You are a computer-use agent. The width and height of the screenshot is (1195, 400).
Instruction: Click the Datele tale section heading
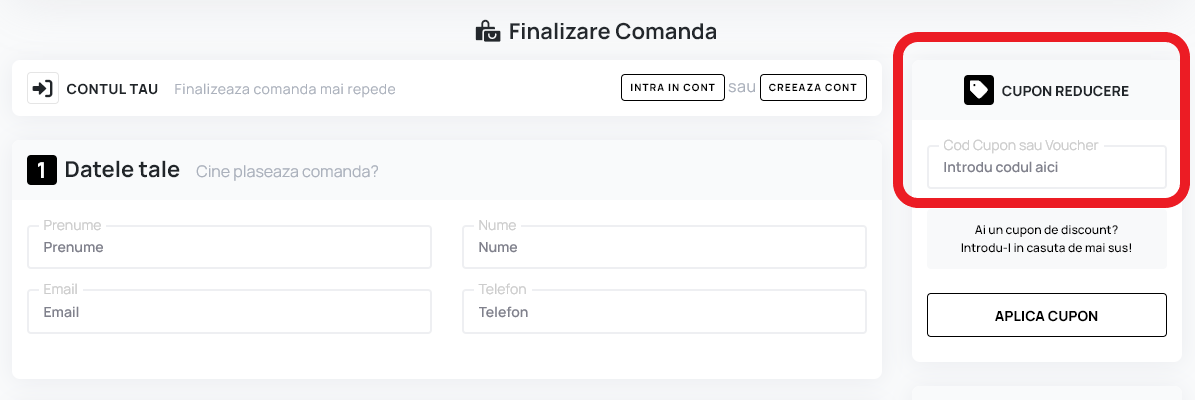pos(122,170)
